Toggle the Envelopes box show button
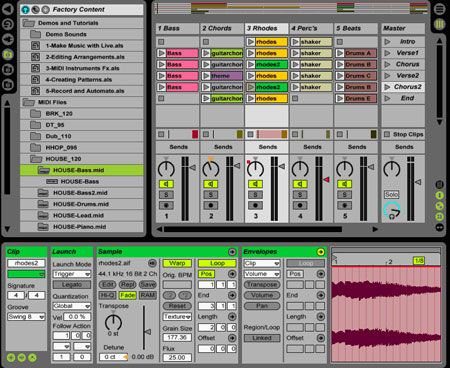This screenshot has width=450, height=368. point(321,252)
